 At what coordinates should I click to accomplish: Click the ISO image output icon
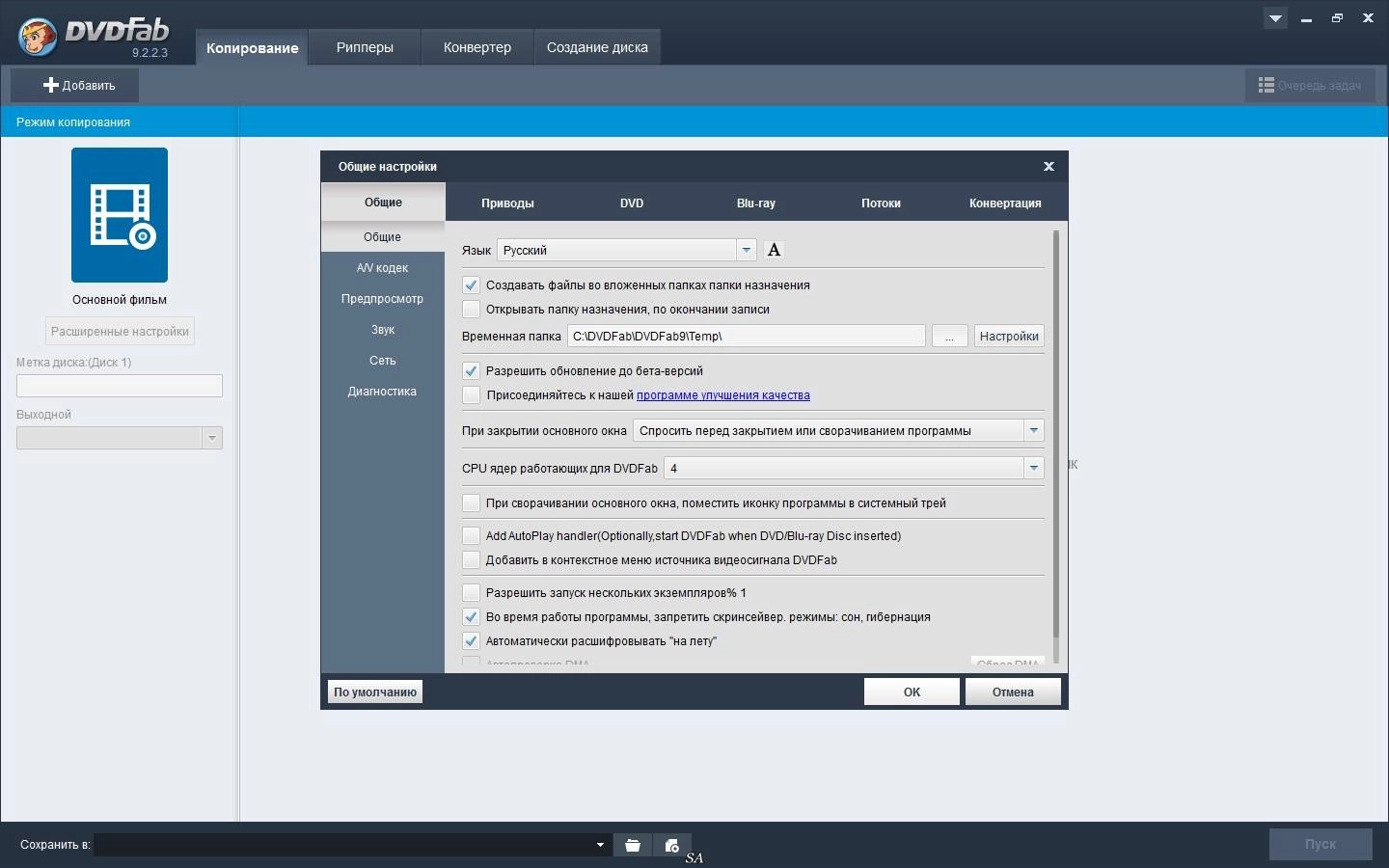tap(672, 845)
